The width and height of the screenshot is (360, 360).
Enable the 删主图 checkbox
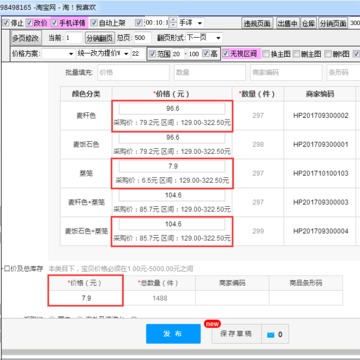click(296, 54)
